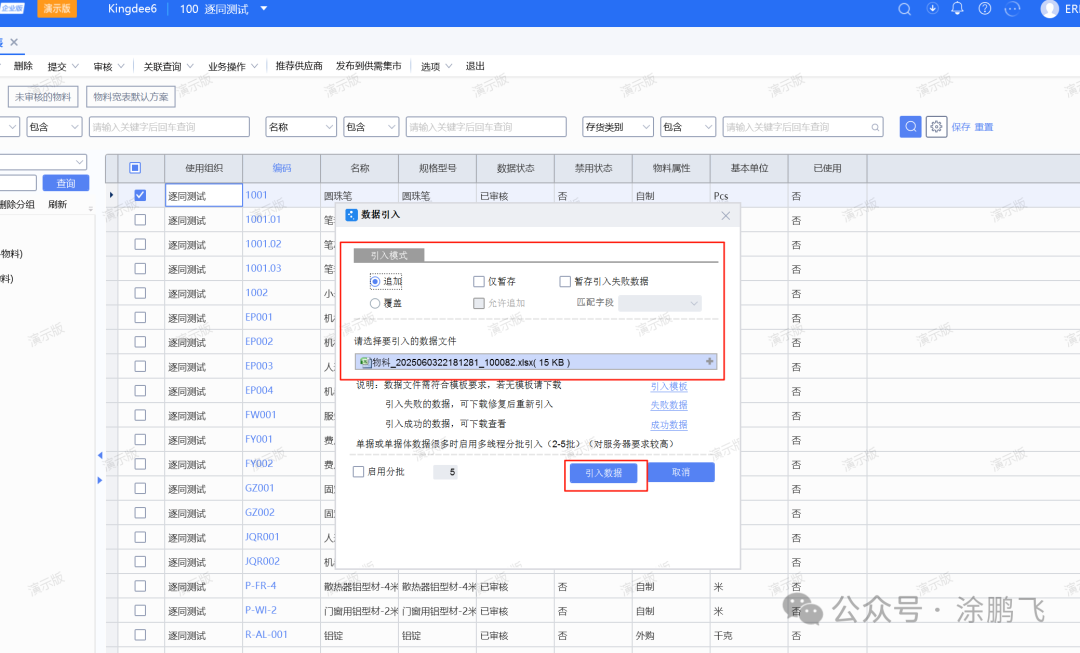This screenshot has height=653, width=1080.
Task: Open notifications bell in the top bar
Action: coord(958,9)
